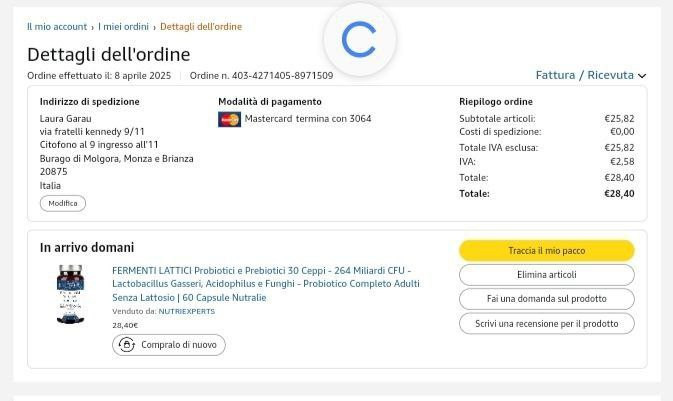This screenshot has width=673, height=401.
Task: Open Scrivi una recensione per il prodotto
Action: click(x=546, y=324)
